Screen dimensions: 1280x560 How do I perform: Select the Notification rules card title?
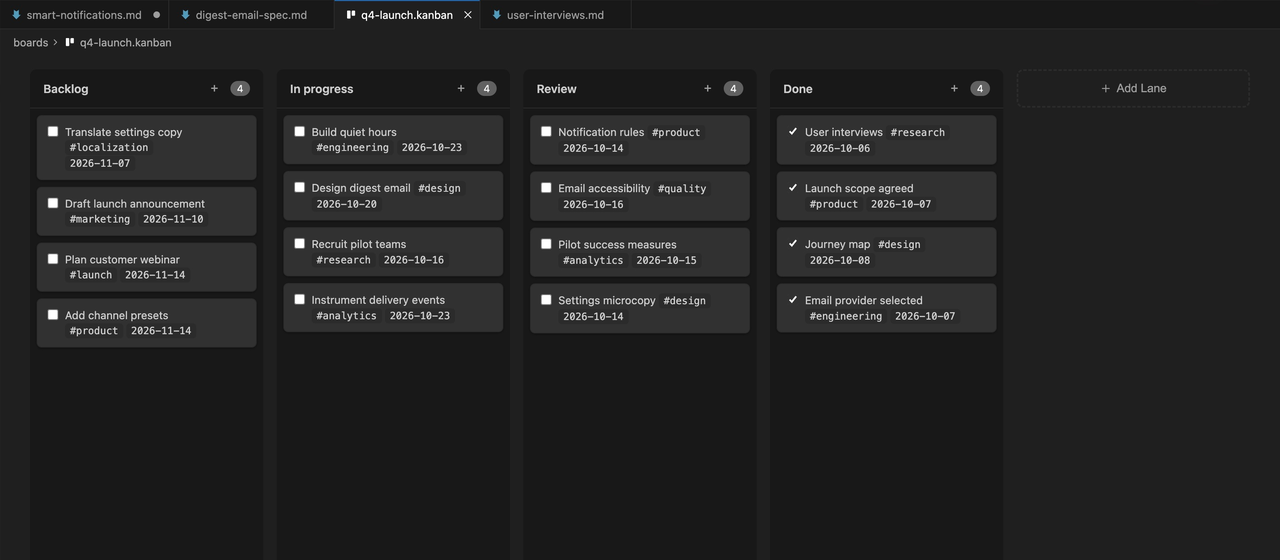click(x=601, y=132)
